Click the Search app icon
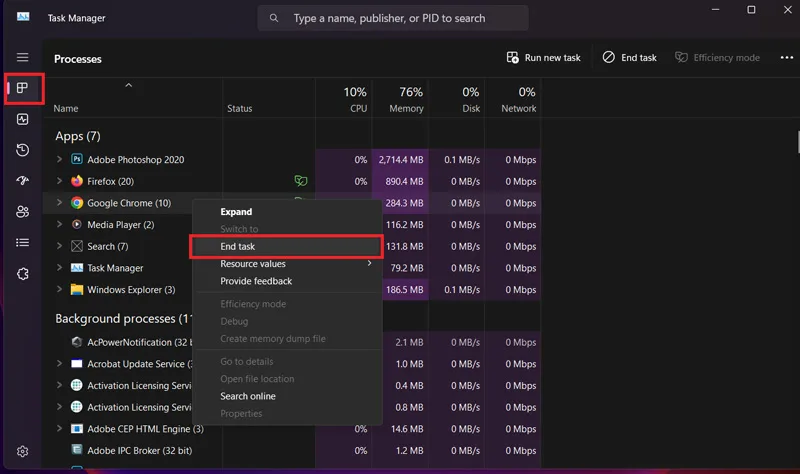 (x=77, y=246)
